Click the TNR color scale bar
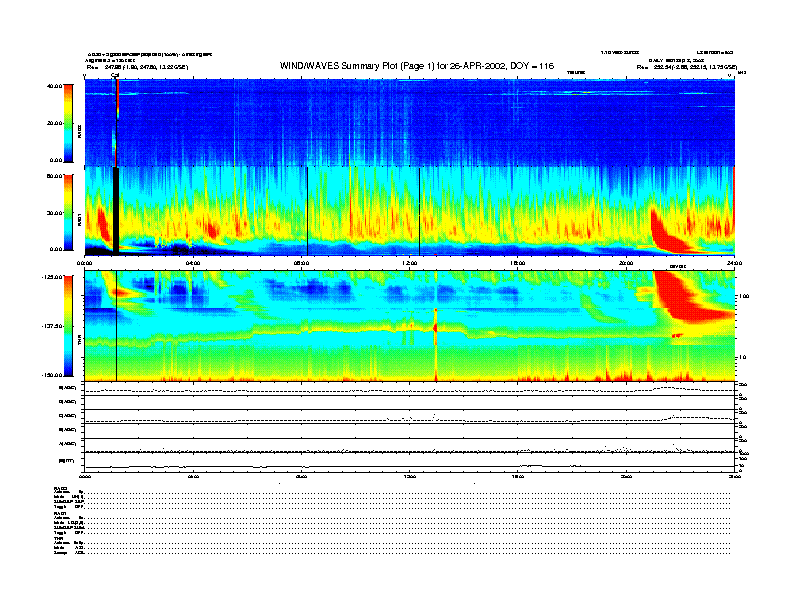 (x=68, y=326)
